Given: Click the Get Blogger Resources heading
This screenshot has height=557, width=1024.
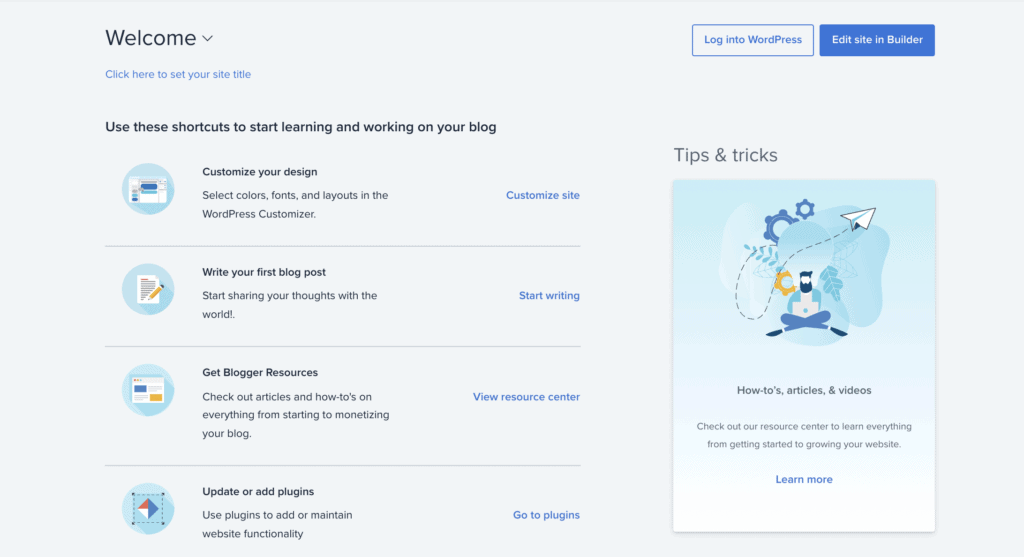Looking at the screenshot, I should [x=260, y=373].
